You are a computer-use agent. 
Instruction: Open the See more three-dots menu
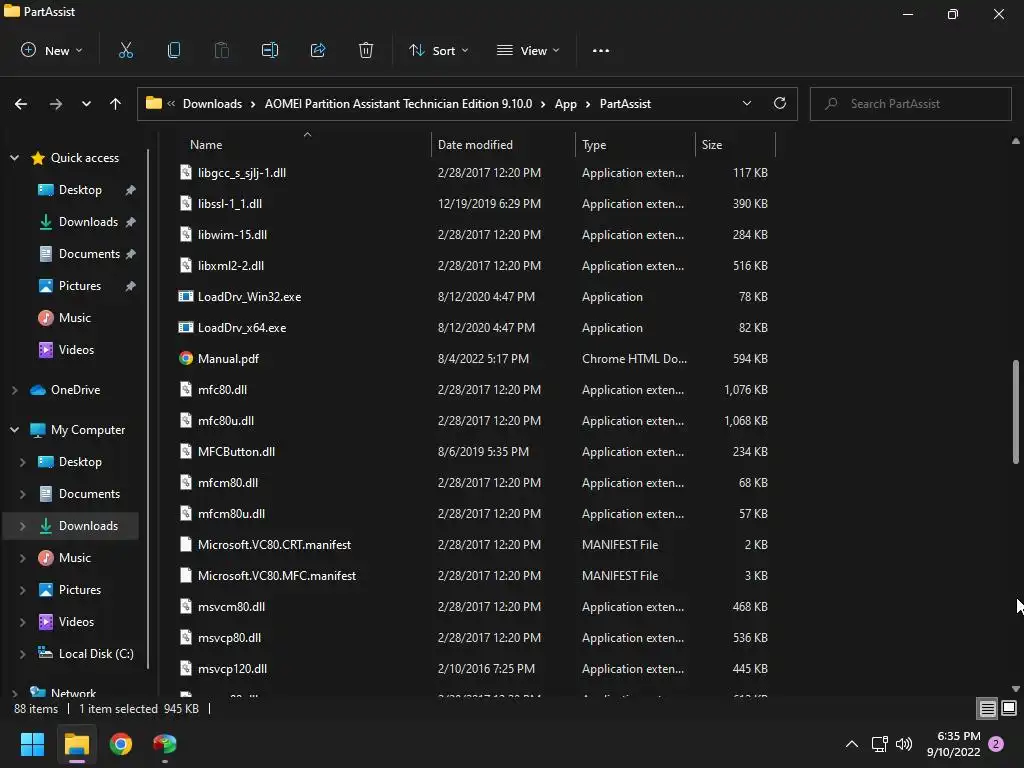[601, 50]
